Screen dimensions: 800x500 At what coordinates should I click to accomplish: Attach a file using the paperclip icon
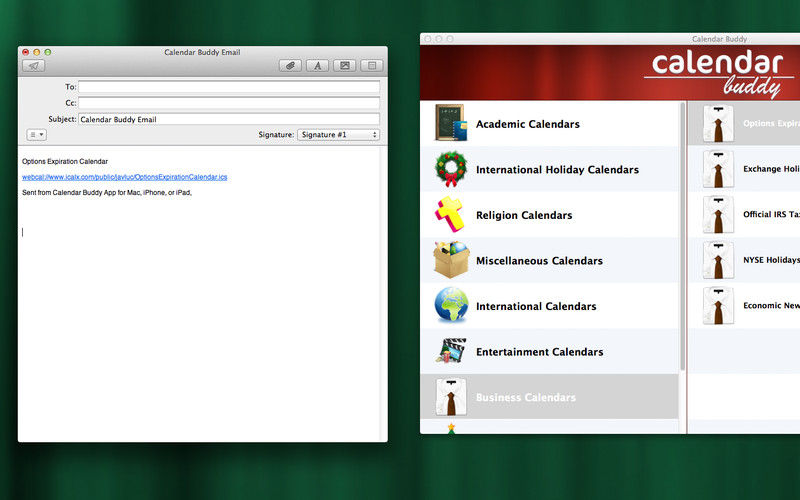click(x=290, y=65)
